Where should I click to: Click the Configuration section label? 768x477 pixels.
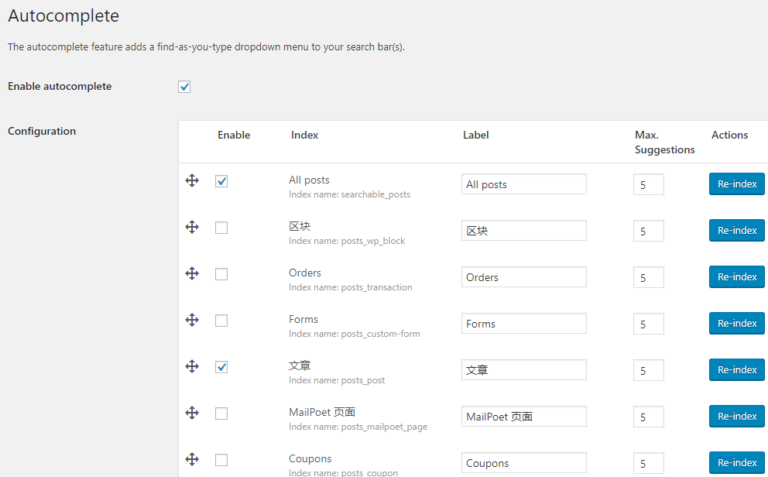(x=42, y=131)
